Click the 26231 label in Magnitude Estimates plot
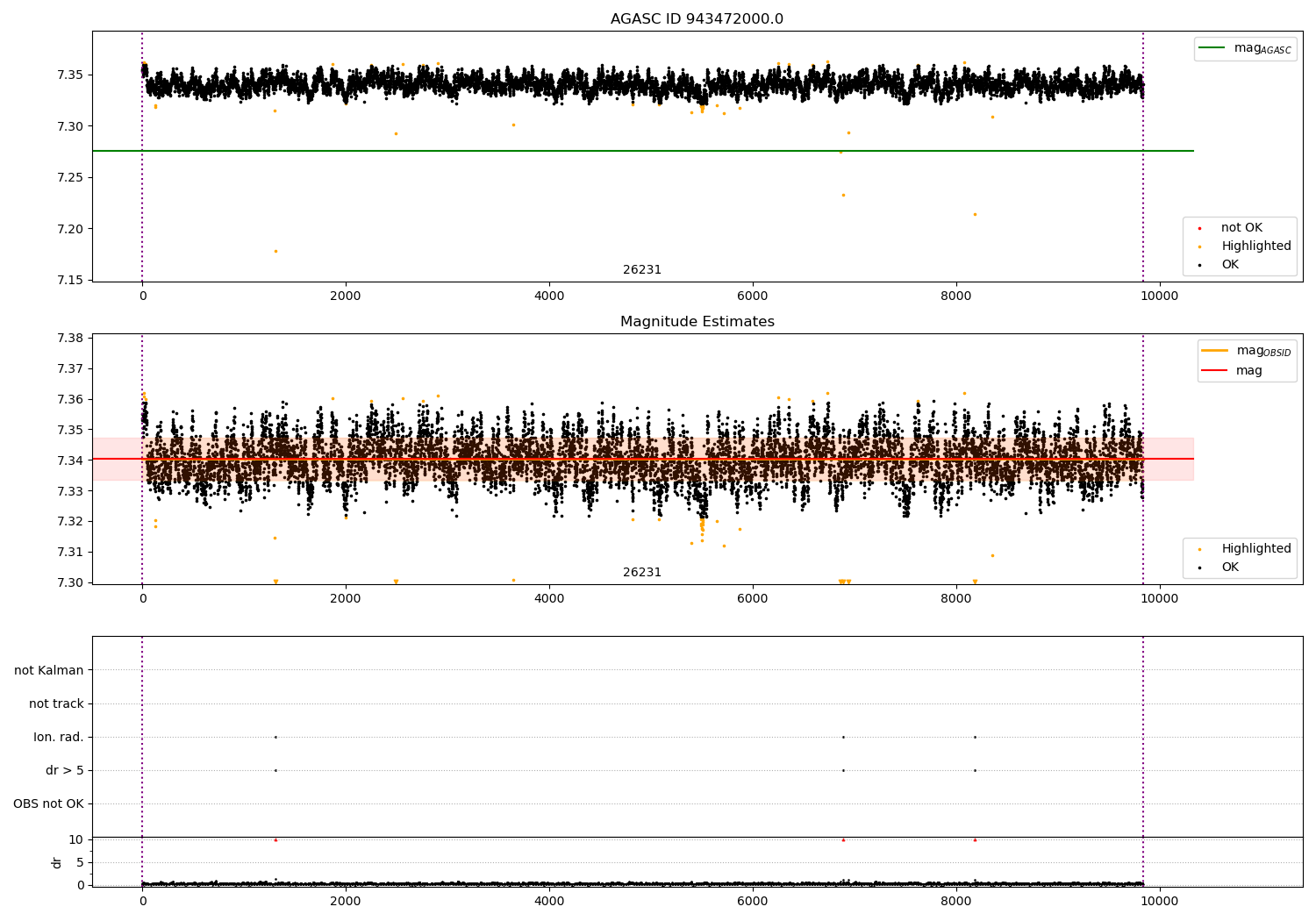This screenshot has width=1316, height=921. coord(642,573)
